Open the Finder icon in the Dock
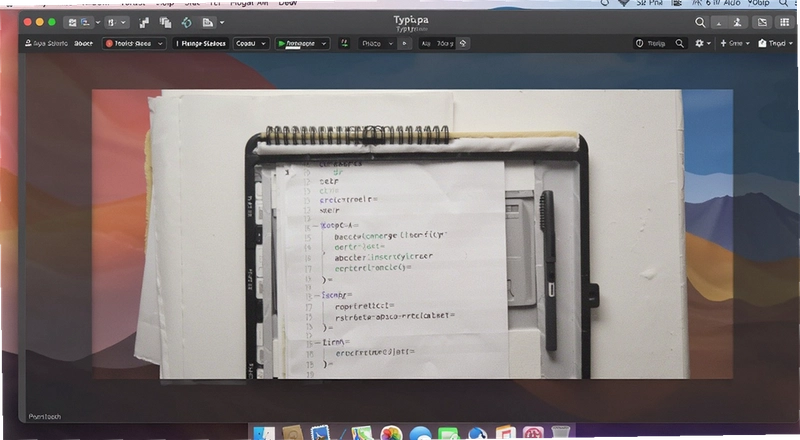This screenshot has height=440, width=800. coord(264,433)
